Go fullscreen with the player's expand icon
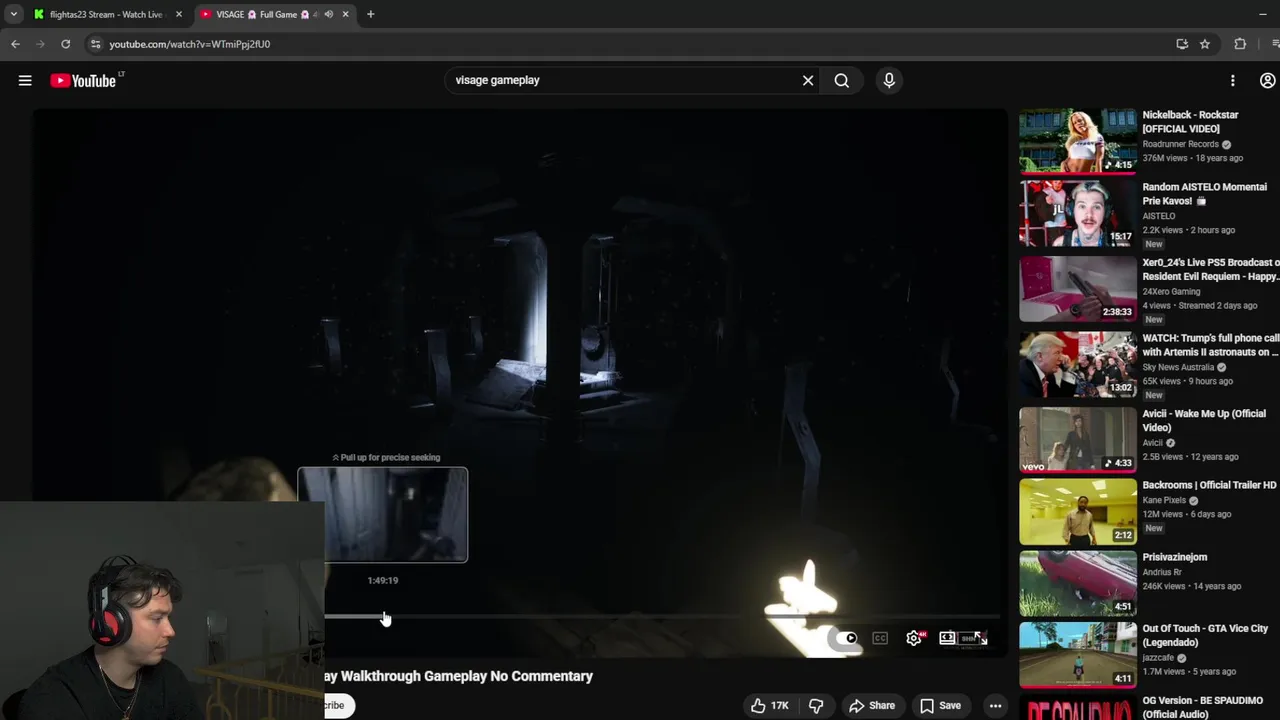1280x720 pixels. click(x=980, y=638)
